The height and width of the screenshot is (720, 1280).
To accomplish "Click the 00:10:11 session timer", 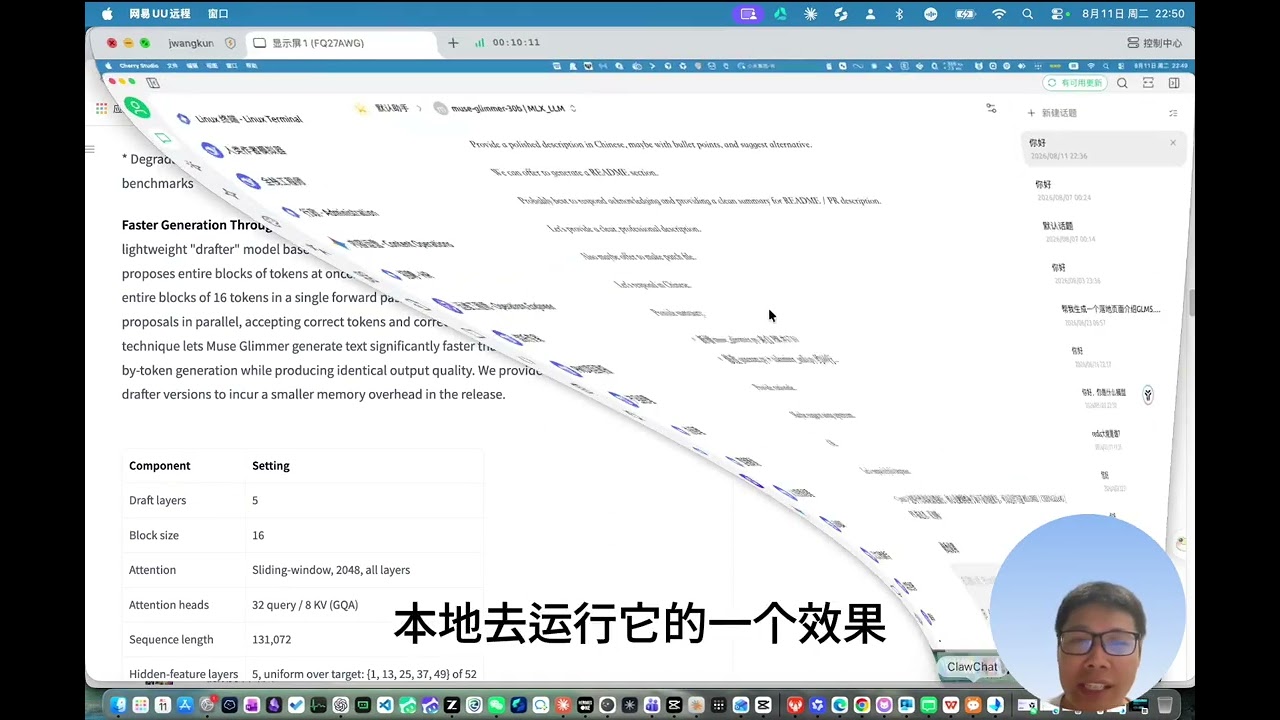I will point(516,43).
